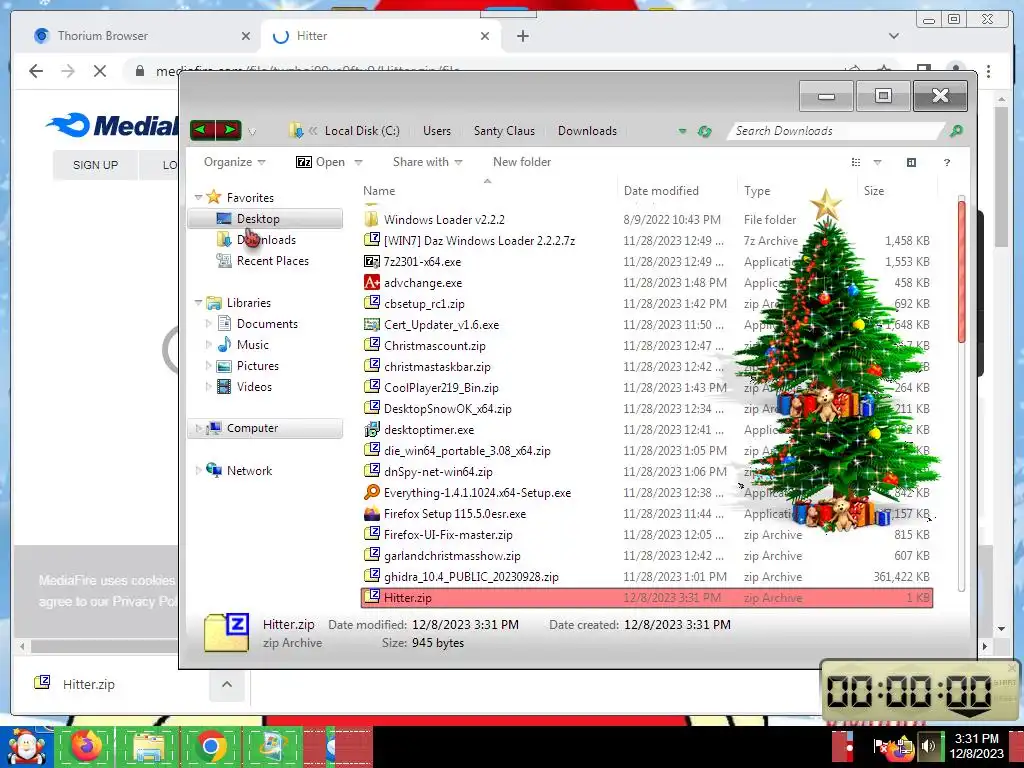Open the Pictures library
Viewport: 1024px width, 768px height.
click(x=257, y=366)
